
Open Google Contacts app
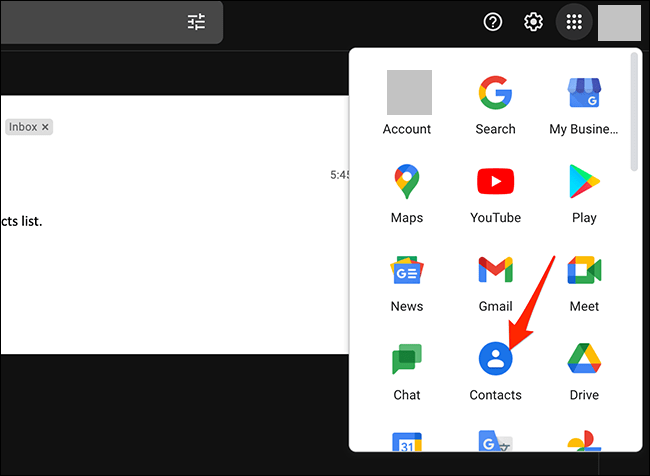tap(495, 371)
